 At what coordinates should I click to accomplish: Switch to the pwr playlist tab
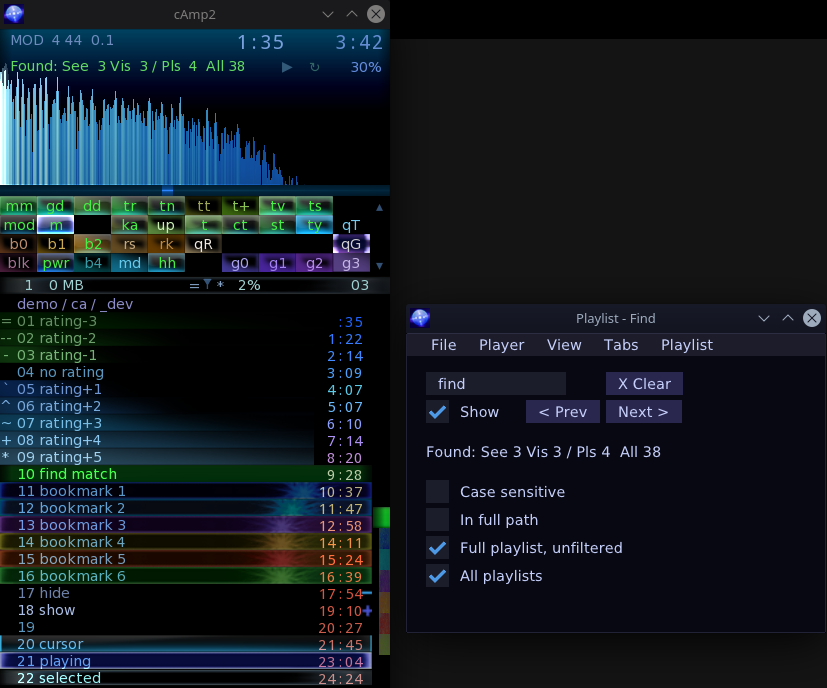point(55,263)
